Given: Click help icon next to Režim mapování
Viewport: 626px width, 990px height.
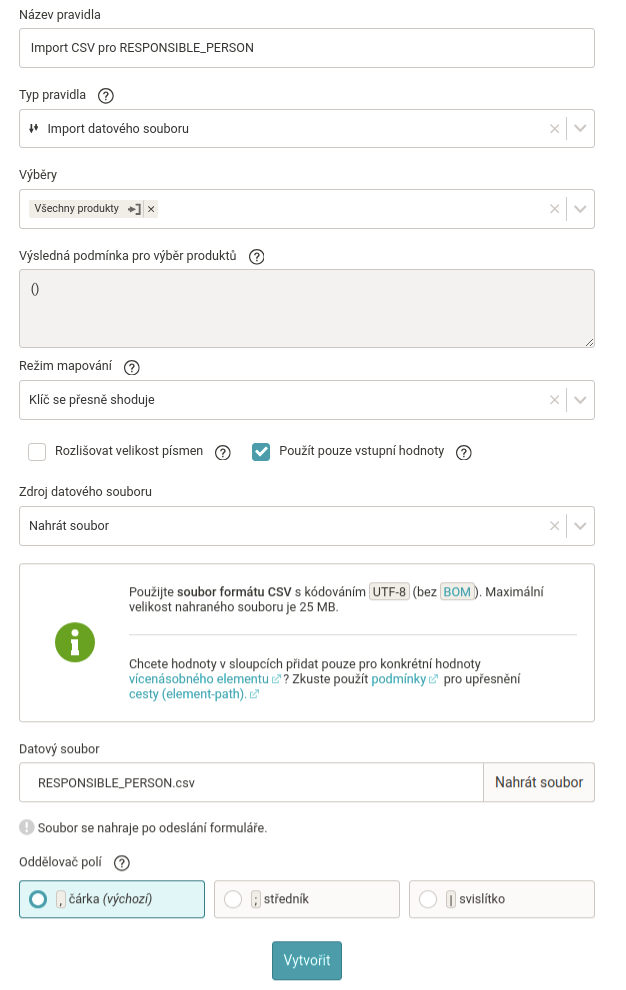Looking at the screenshot, I should (132, 367).
